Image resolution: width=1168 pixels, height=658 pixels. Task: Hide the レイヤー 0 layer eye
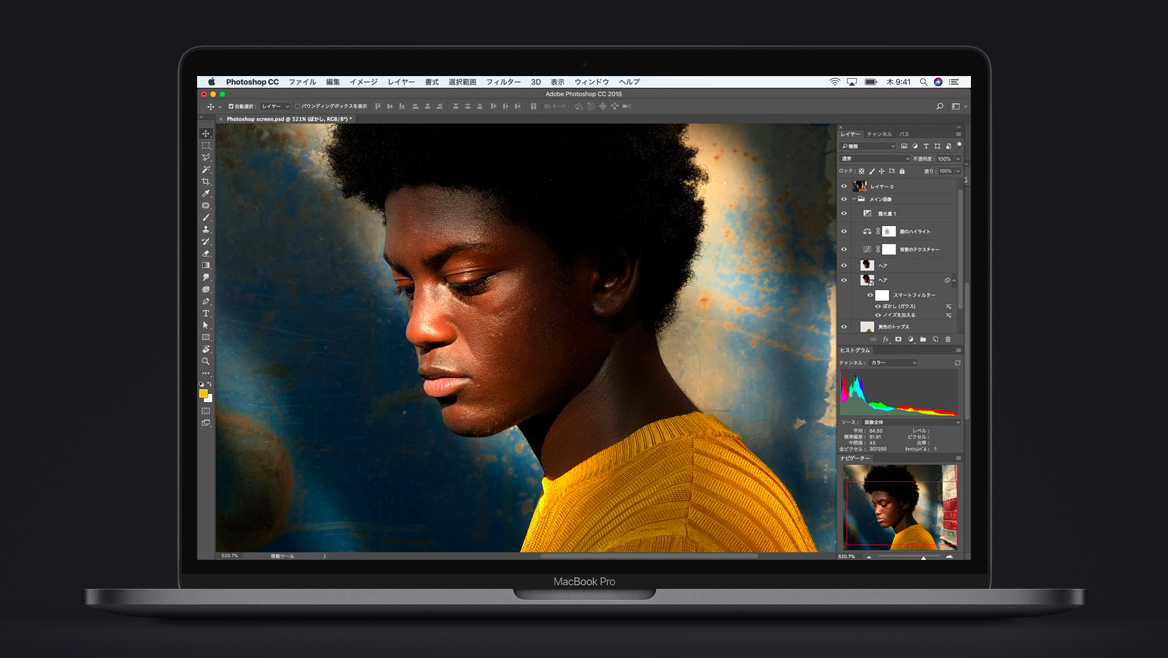tap(844, 186)
